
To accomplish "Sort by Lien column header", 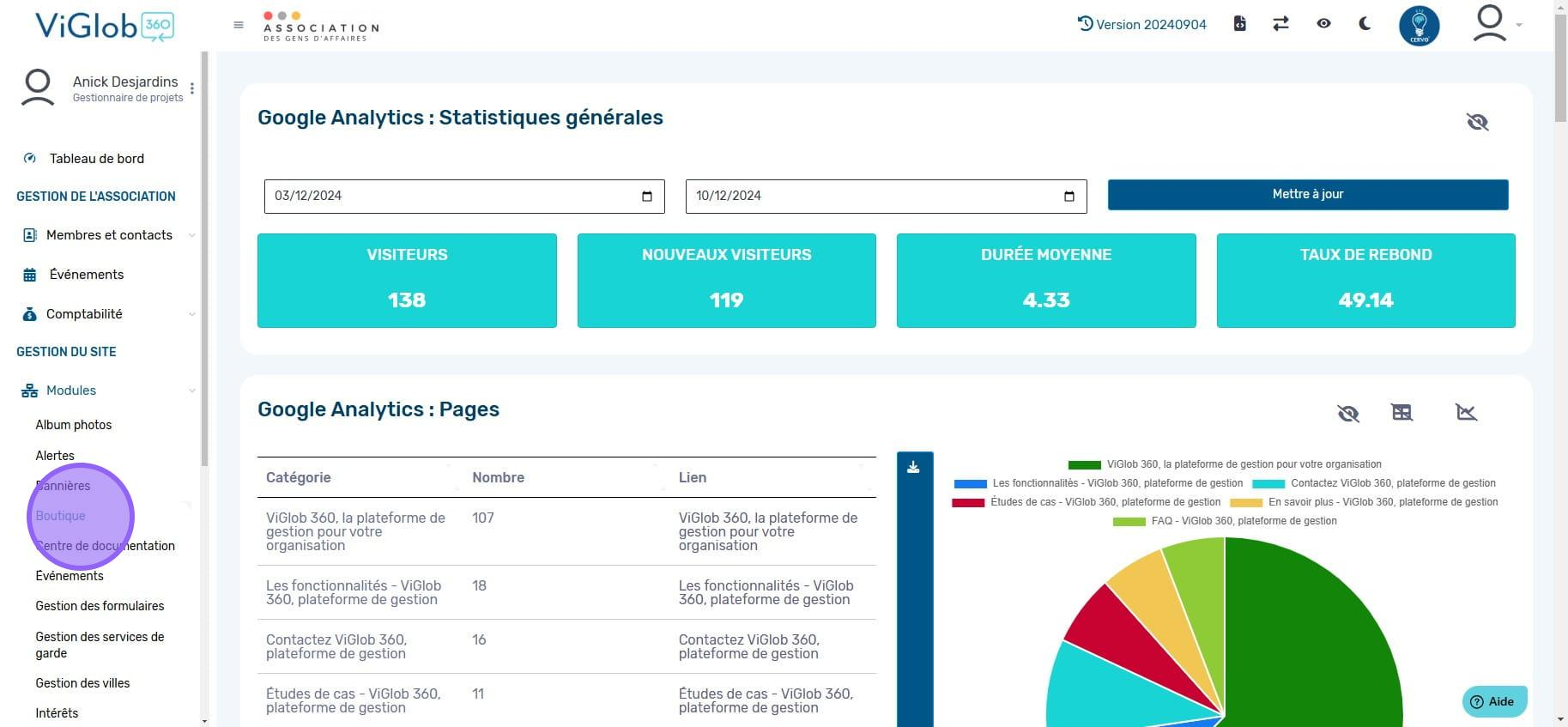I will 773,477.
